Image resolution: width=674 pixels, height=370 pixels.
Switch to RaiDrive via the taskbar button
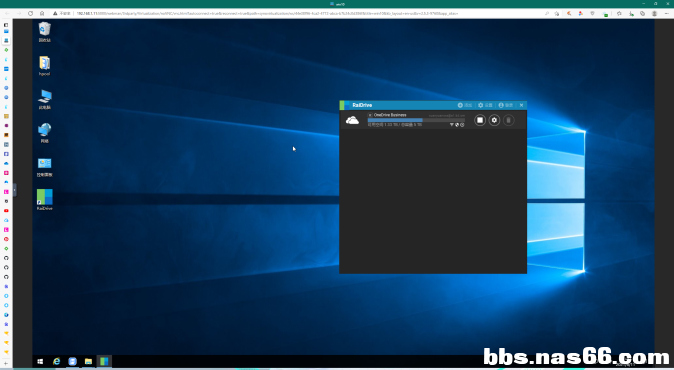click(x=104, y=361)
